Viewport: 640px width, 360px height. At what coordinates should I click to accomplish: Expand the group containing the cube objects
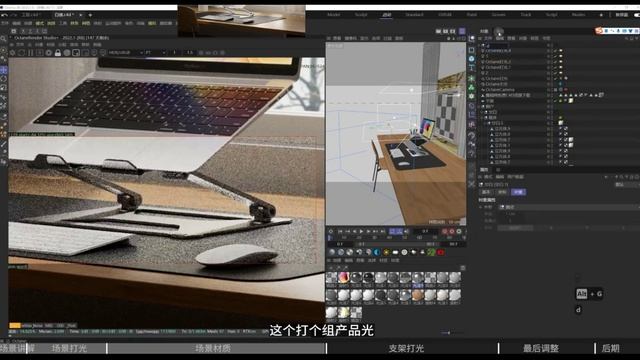click(x=484, y=123)
